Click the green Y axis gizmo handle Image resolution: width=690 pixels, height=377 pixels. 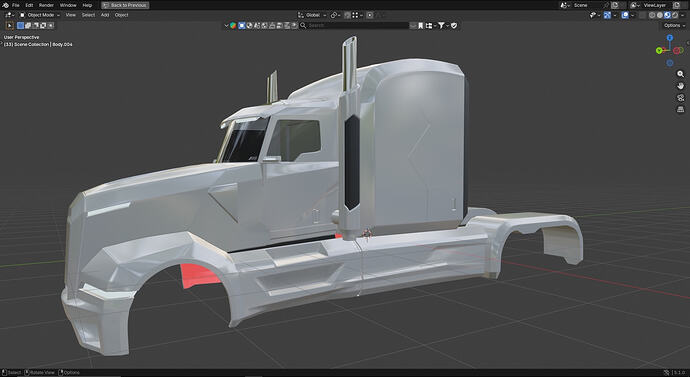659,51
